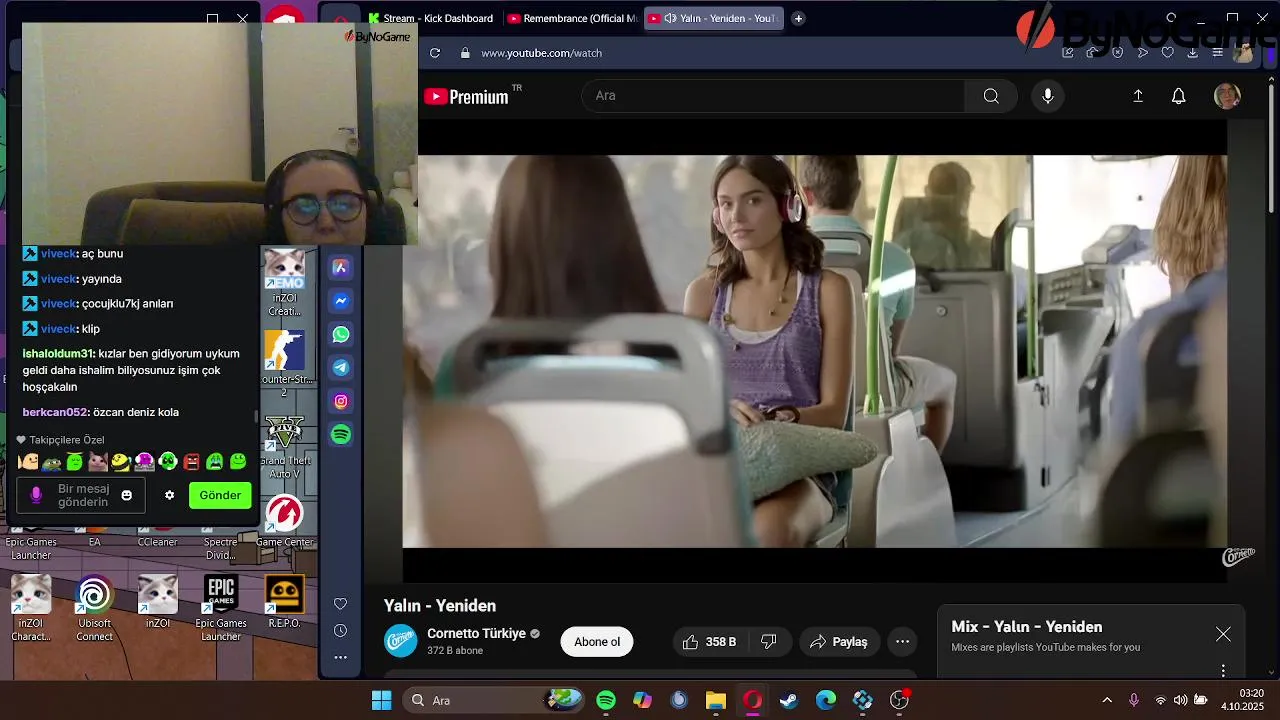Viewport: 1280px width, 720px height.
Task: Click the YouTube search magnifier button
Action: (991, 96)
